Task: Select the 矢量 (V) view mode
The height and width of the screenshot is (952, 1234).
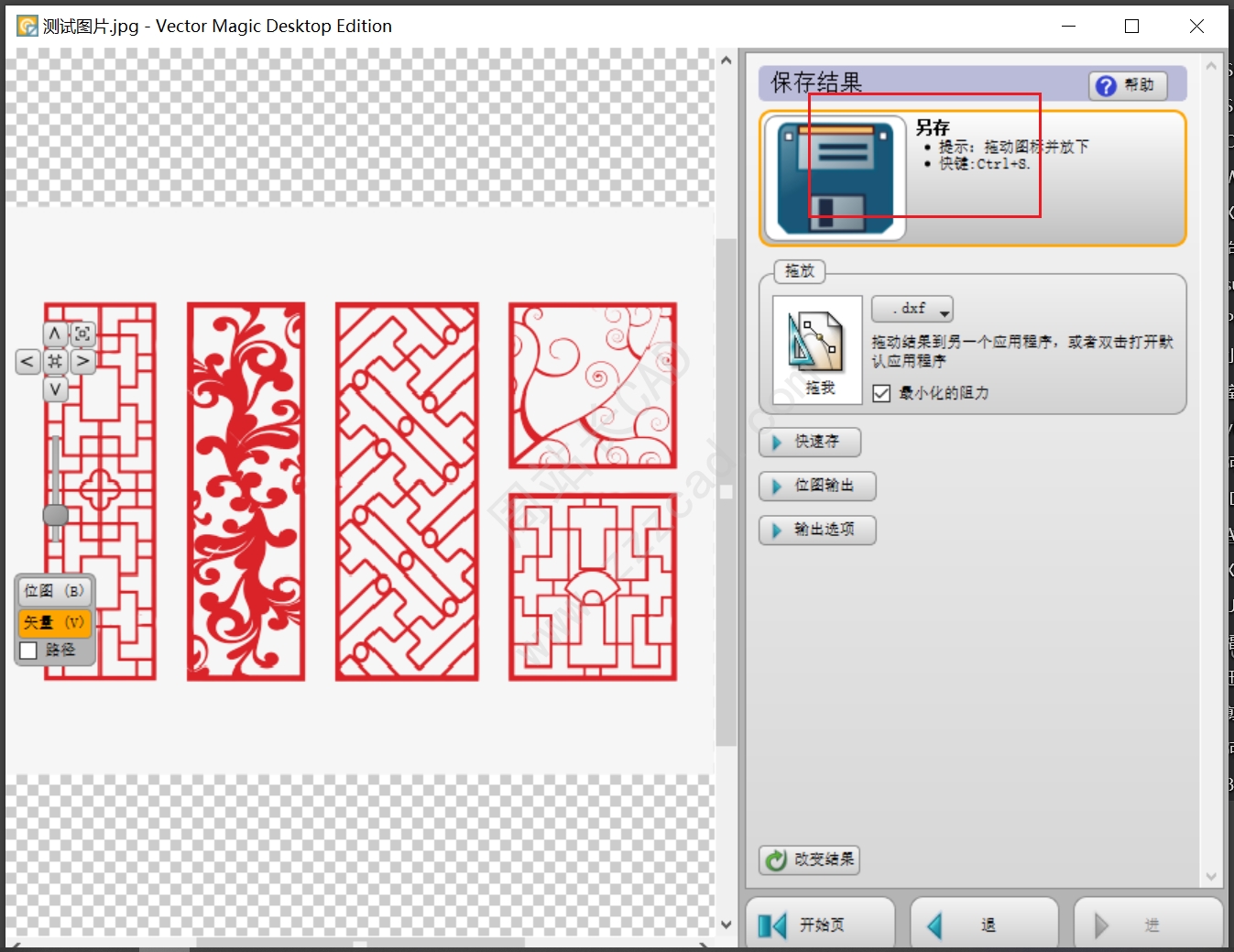Action: point(53,623)
